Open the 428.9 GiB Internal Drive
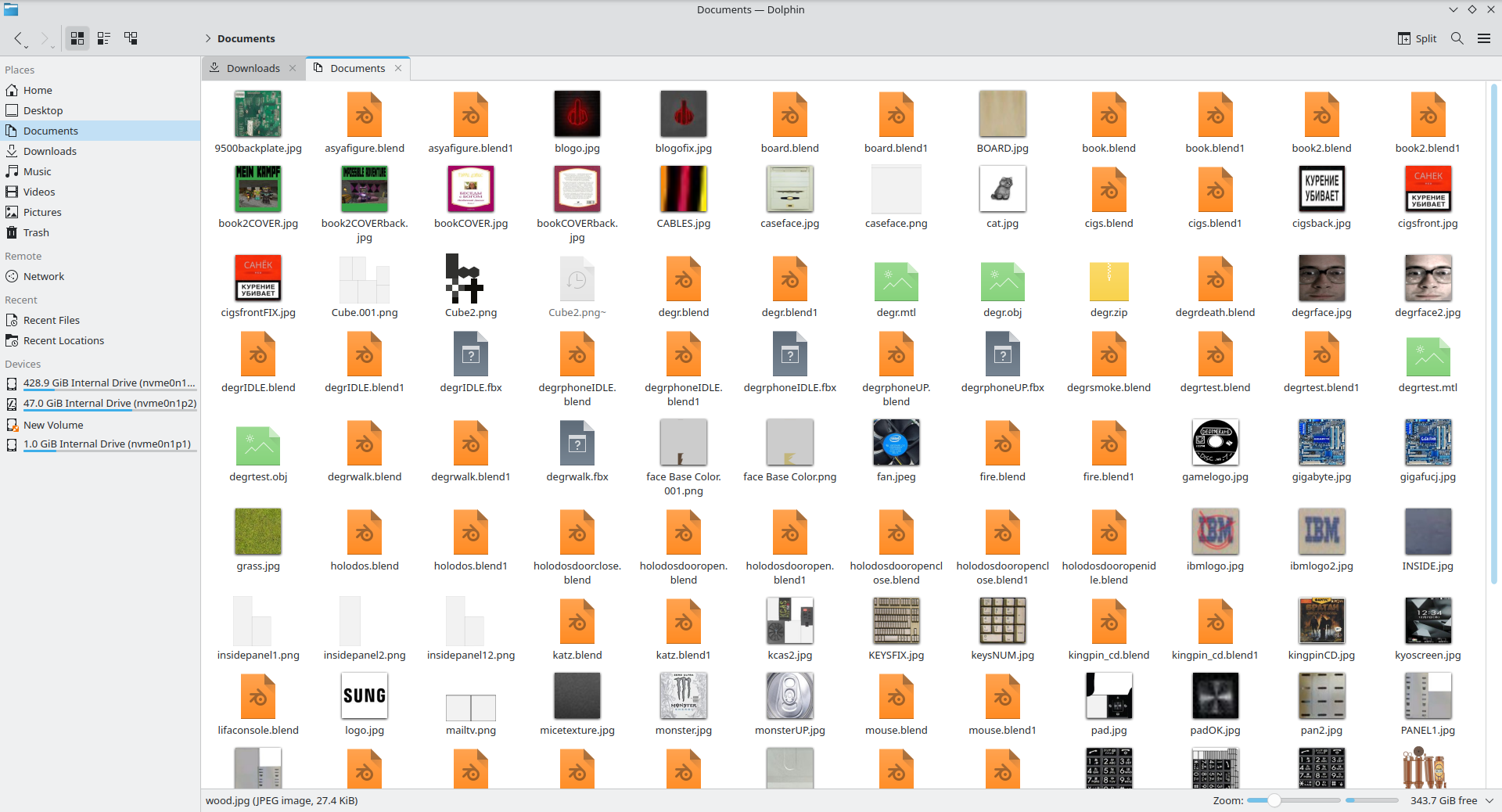Screen dimensions: 1502x812 click(100, 383)
